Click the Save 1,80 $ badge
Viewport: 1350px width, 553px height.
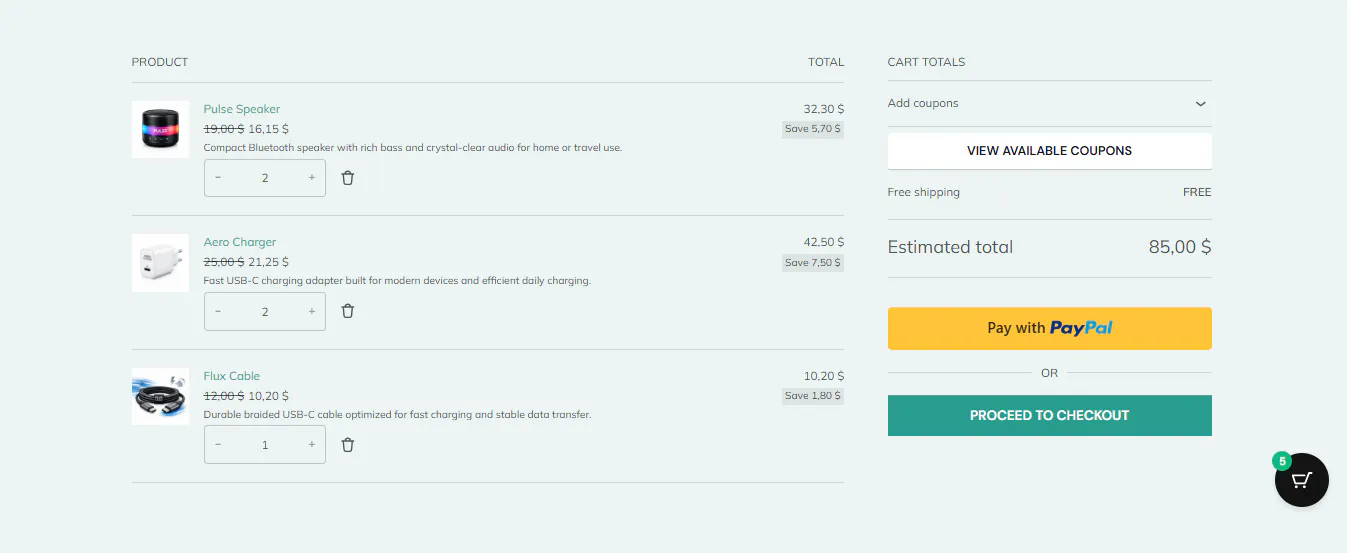[x=813, y=396]
